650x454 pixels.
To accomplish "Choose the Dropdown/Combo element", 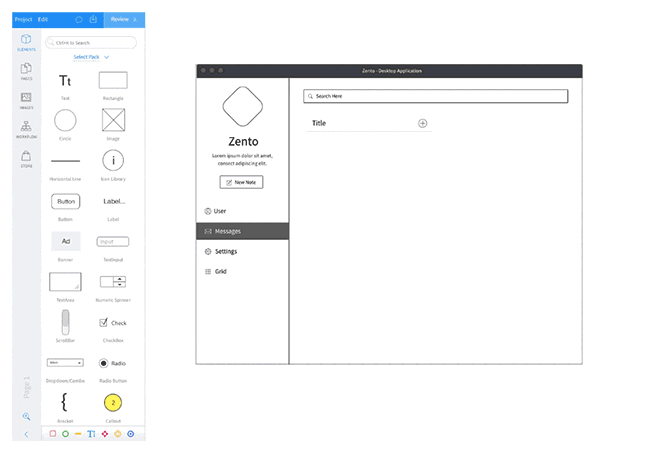I will point(65,363).
